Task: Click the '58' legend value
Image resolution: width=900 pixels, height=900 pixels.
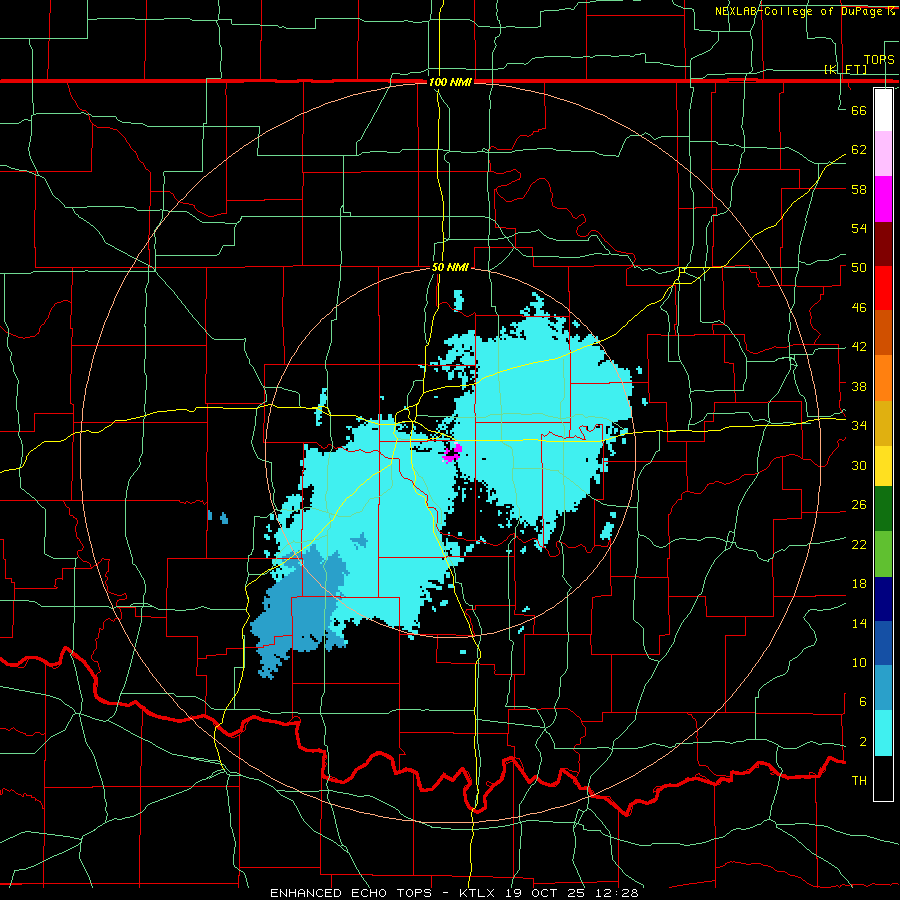Action: pyautogui.click(x=859, y=189)
